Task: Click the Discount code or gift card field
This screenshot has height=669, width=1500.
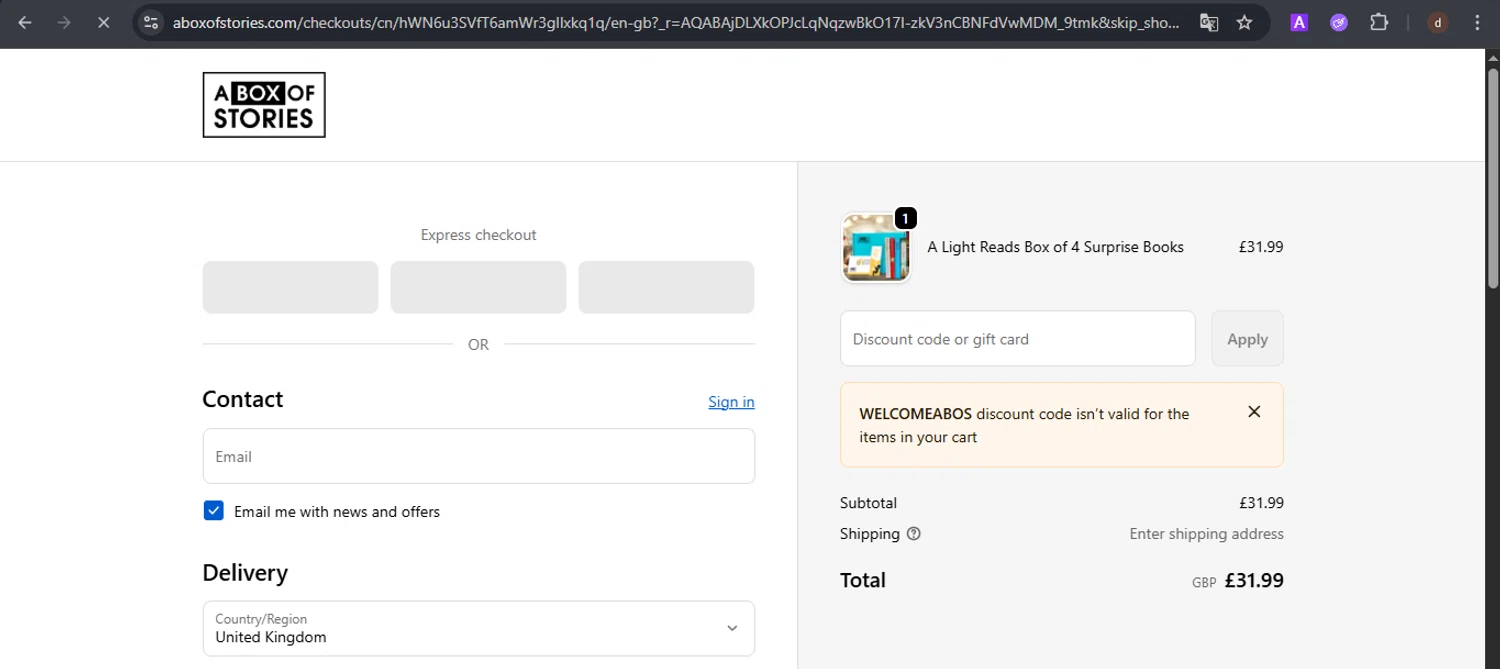Action: coord(1018,339)
